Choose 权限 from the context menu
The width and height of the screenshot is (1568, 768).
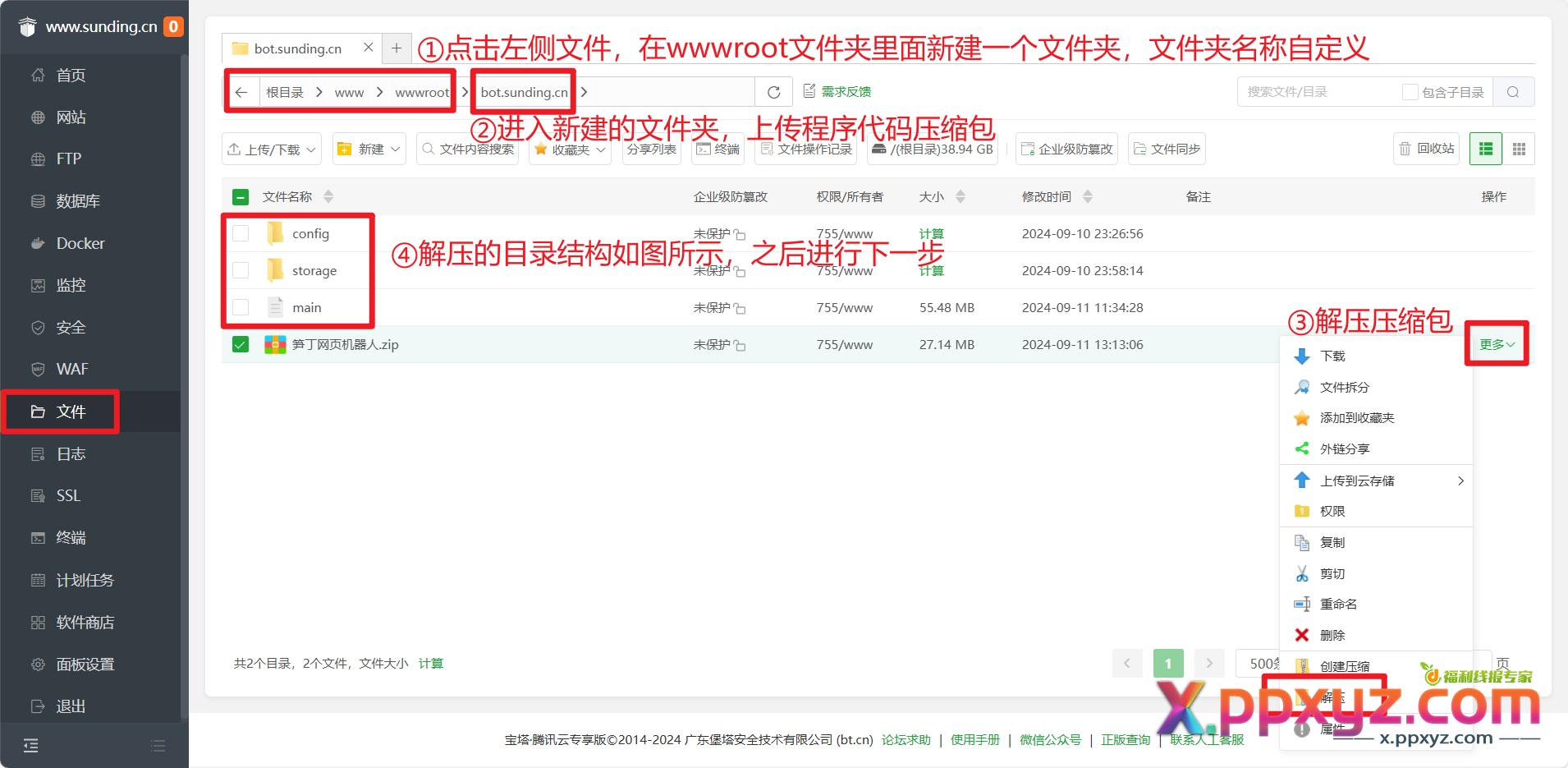pos(1376,511)
